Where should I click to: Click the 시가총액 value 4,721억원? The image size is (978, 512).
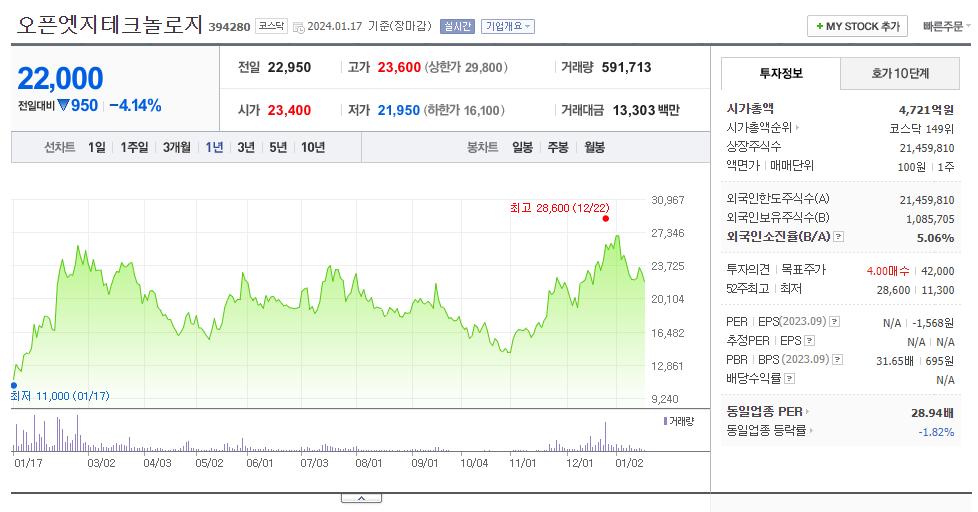[926, 110]
